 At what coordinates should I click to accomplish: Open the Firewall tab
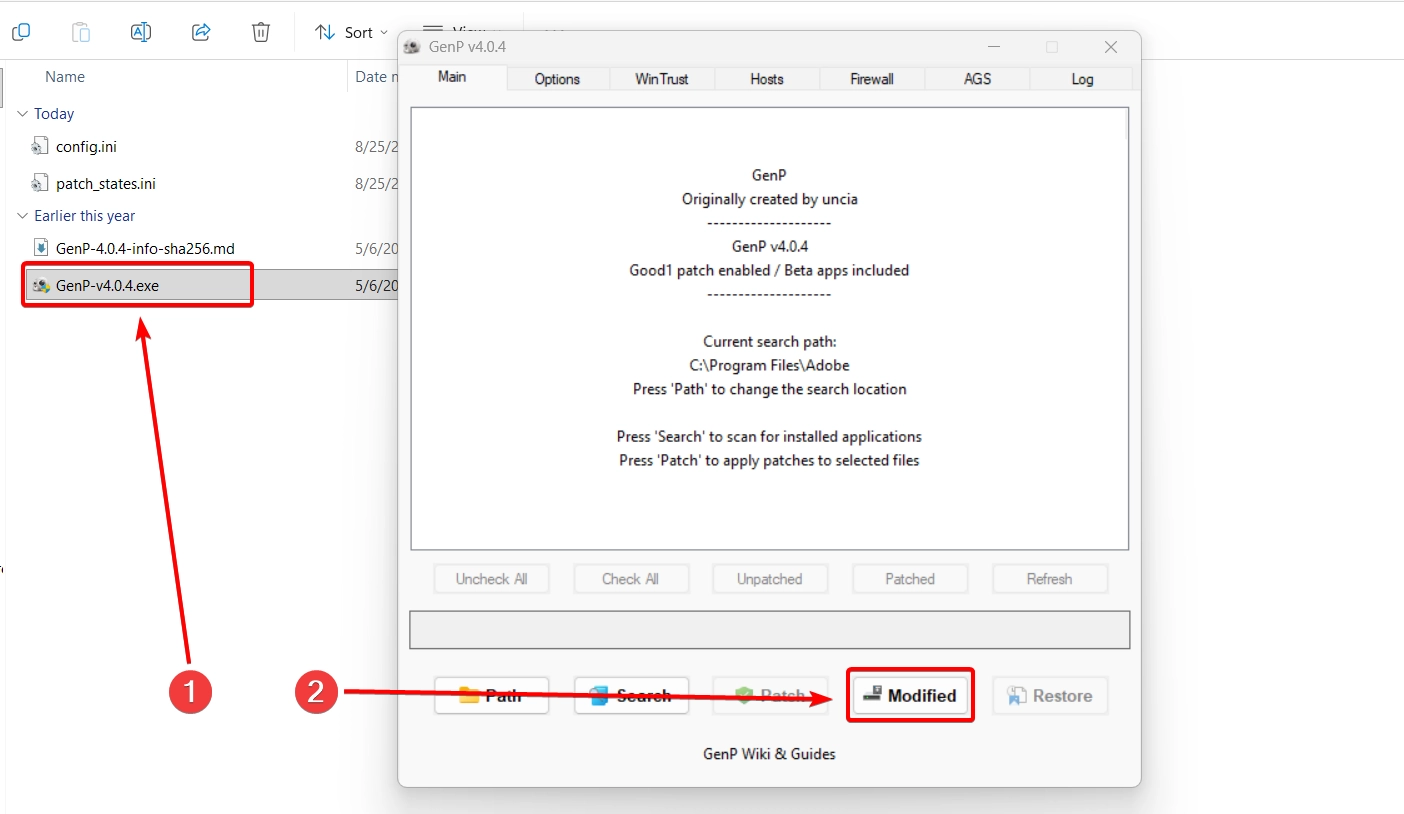coord(872,79)
